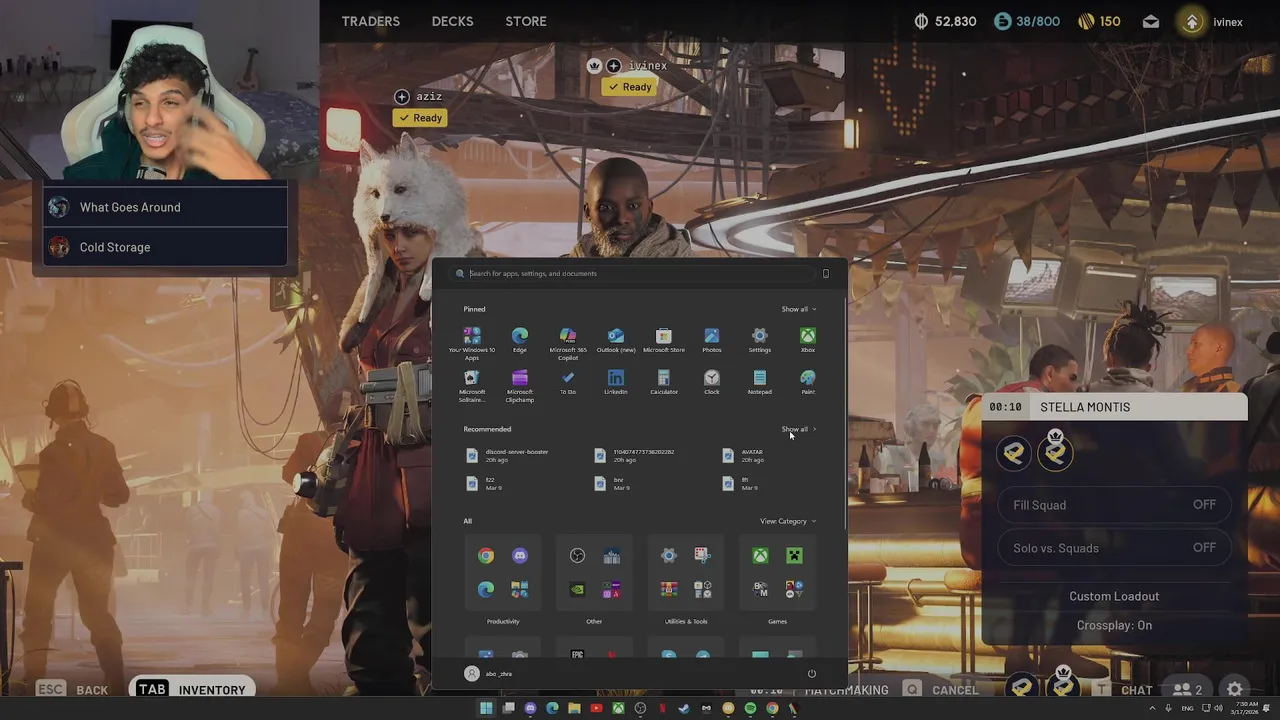The image size is (1280, 720).
Task: Open Your Windows 10 Apps pinned tile
Action: point(472,343)
